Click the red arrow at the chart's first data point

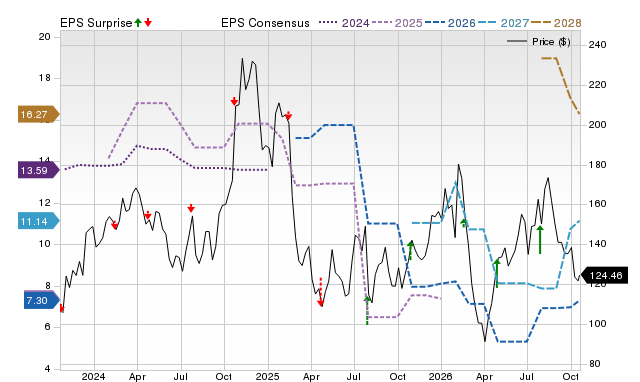pyautogui.click(x=62, y=309)
